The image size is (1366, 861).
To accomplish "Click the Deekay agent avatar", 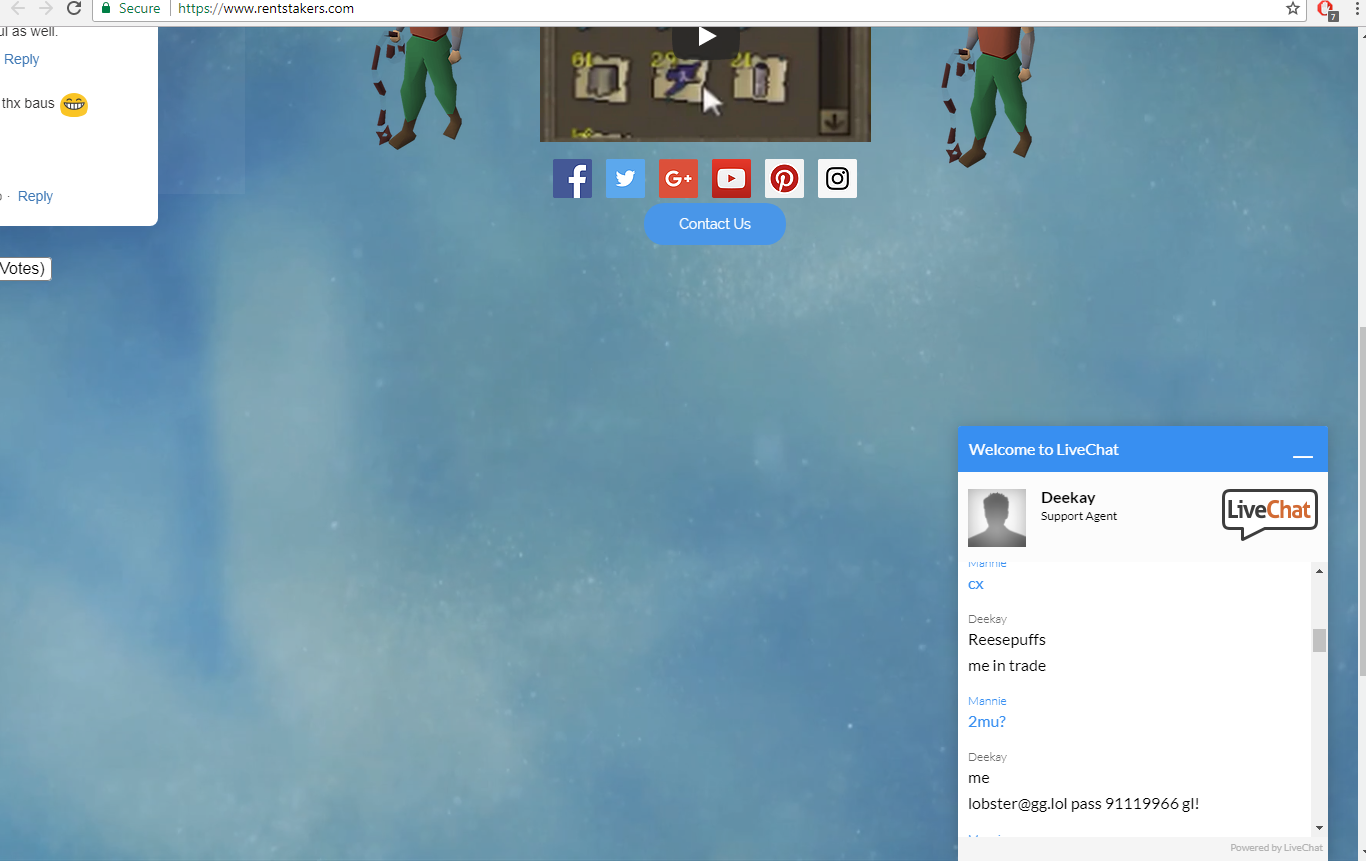I will [x=997, y=518].
